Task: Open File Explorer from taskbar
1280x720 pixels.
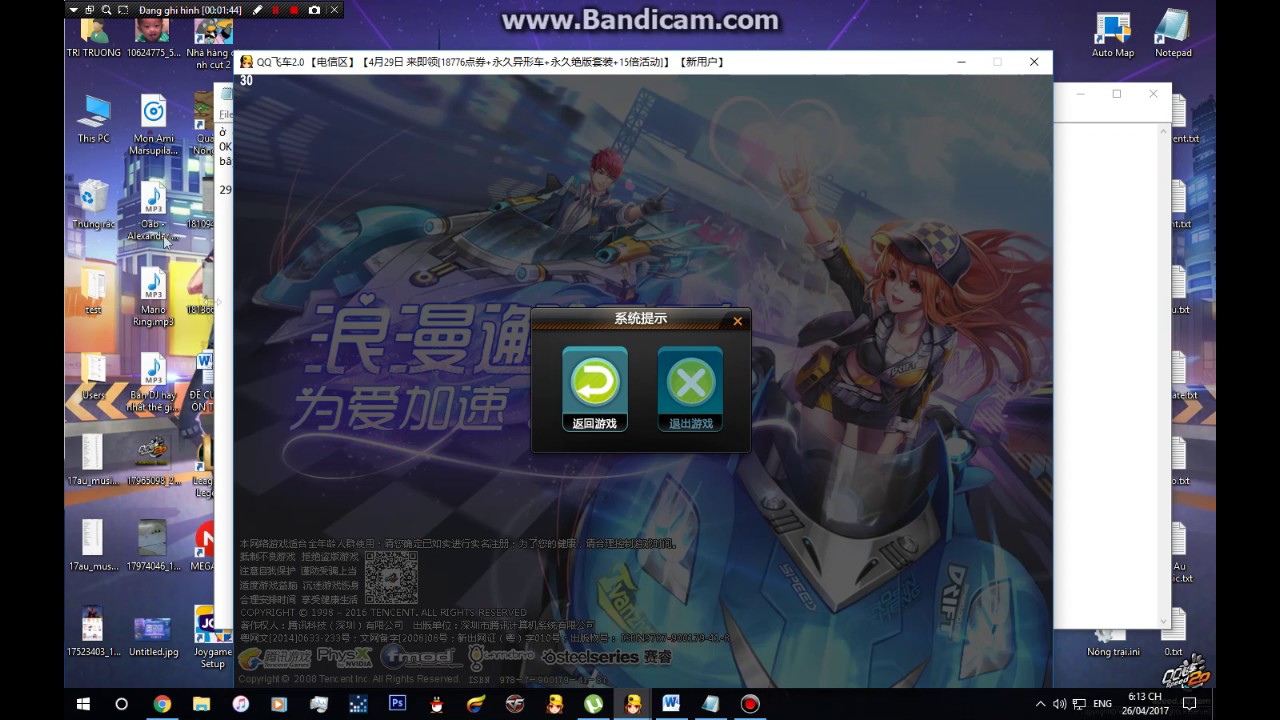Action: click(201, 704)
